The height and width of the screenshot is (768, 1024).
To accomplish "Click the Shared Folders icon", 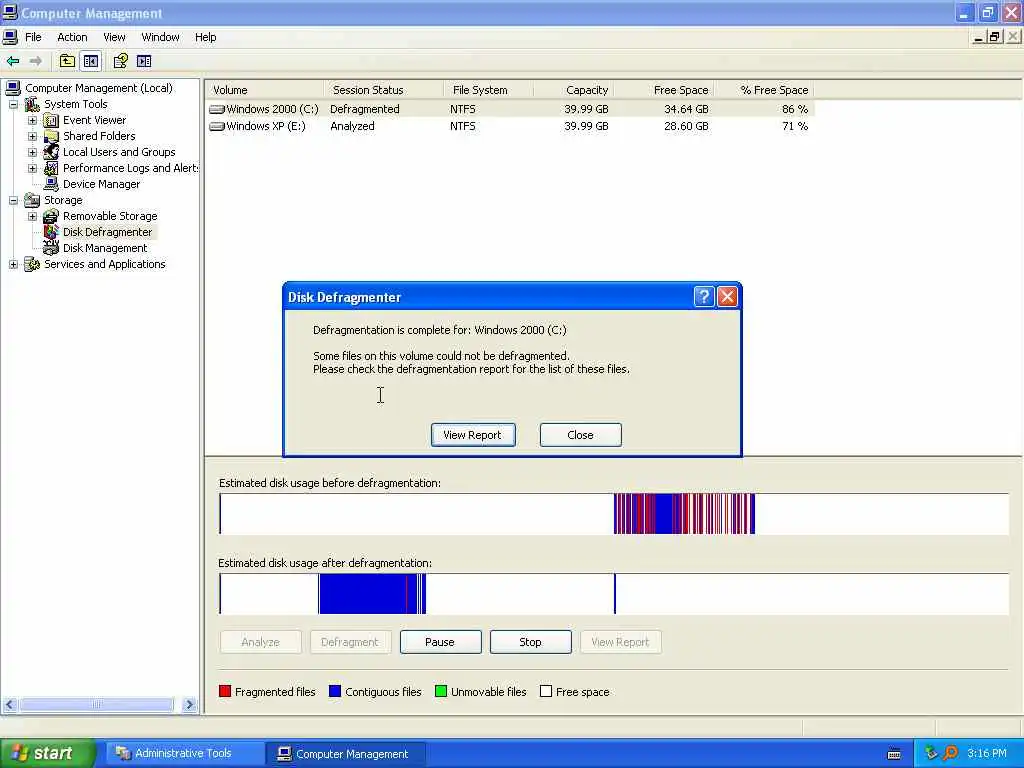I will [x=51, y=136].
